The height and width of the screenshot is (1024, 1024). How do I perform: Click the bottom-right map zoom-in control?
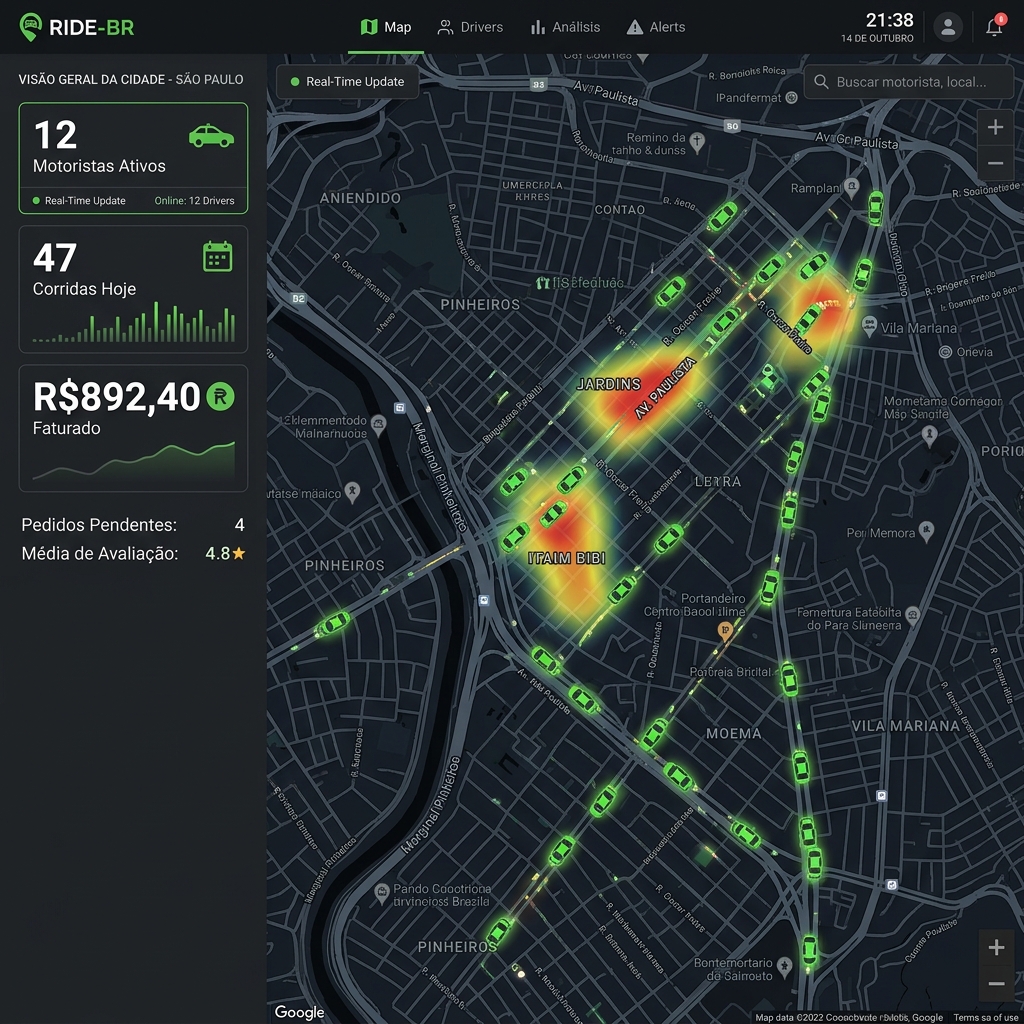click(x=995, y=946)
